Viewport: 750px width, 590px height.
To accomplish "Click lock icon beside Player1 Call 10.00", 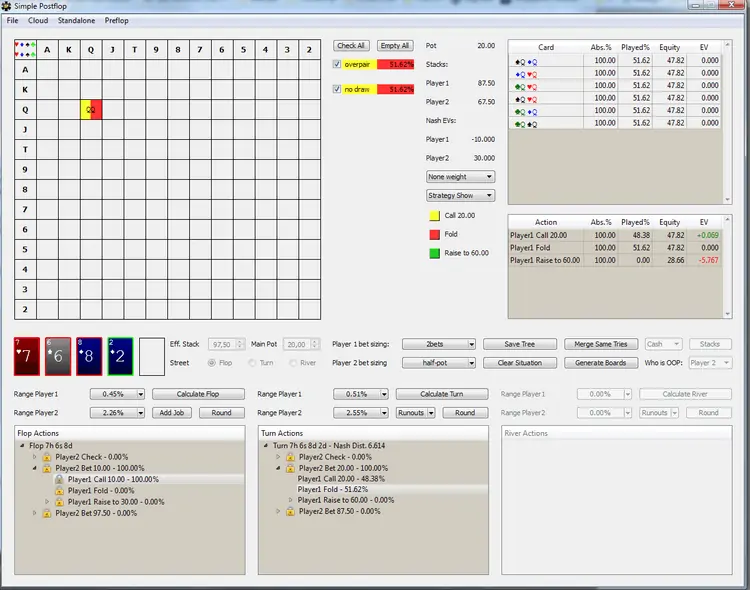I will point(59,479).
